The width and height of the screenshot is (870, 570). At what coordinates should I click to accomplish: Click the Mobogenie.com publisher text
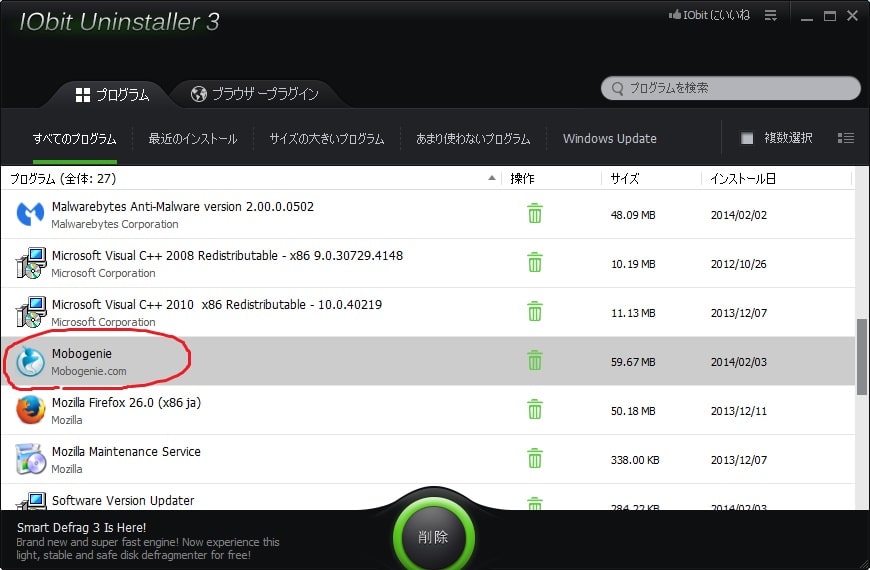(x=89, y=371)
